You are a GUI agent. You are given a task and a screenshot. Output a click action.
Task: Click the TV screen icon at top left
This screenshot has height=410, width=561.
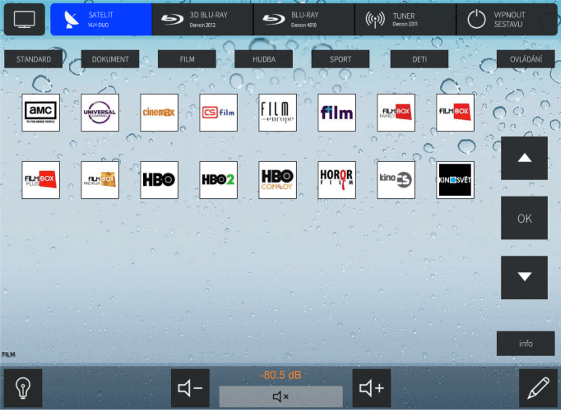(x=24, y=19)
